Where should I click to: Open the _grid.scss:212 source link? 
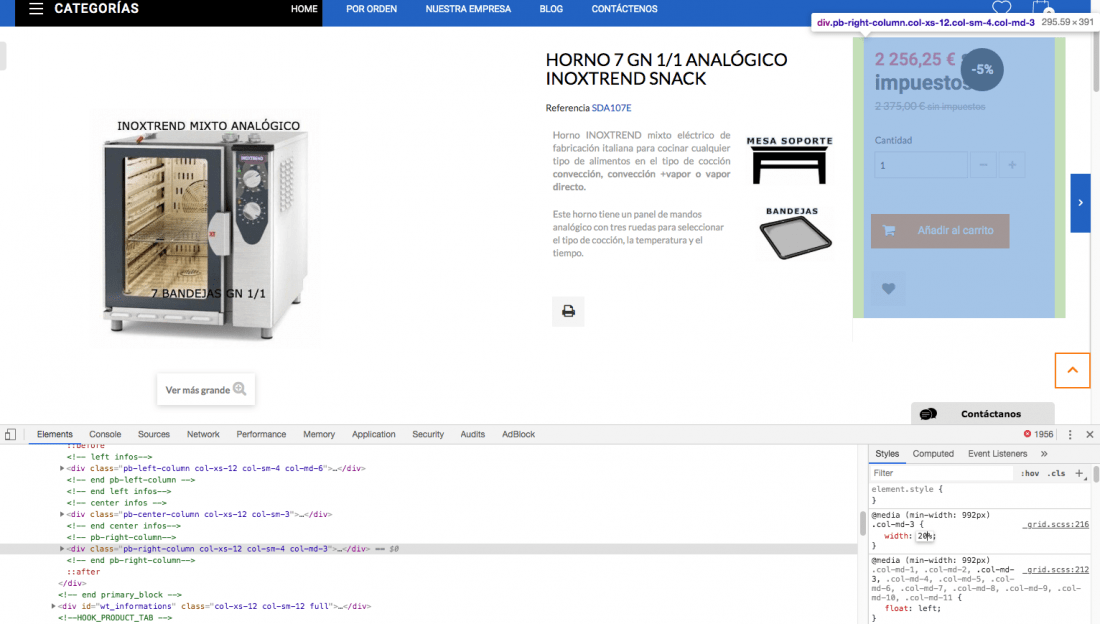pyautogui.click(x=1056, y=570)
